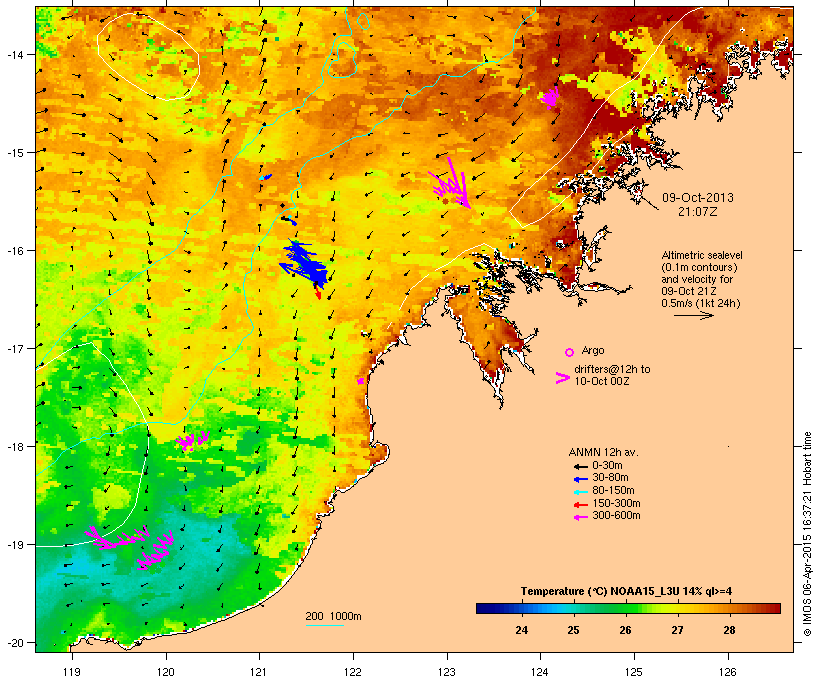Click the colorbar tick label 25
Viewport: 820px width, 680px height.
pyautogui.click(x=573, y=630)
